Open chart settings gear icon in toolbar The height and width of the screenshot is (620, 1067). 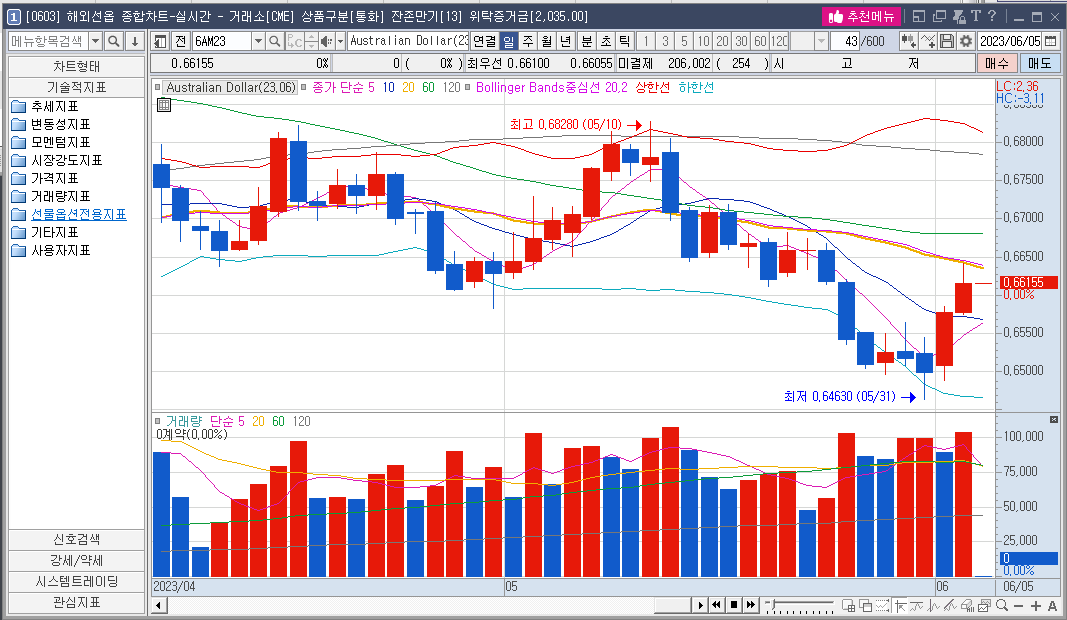[965, 41]
